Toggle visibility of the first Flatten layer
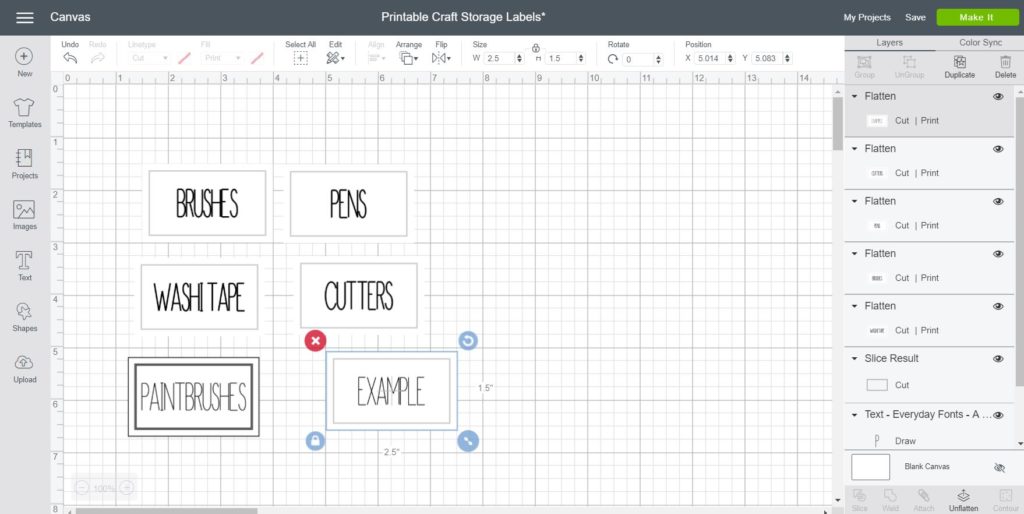Screen dimensions: 1024x514 coord(997,96)
